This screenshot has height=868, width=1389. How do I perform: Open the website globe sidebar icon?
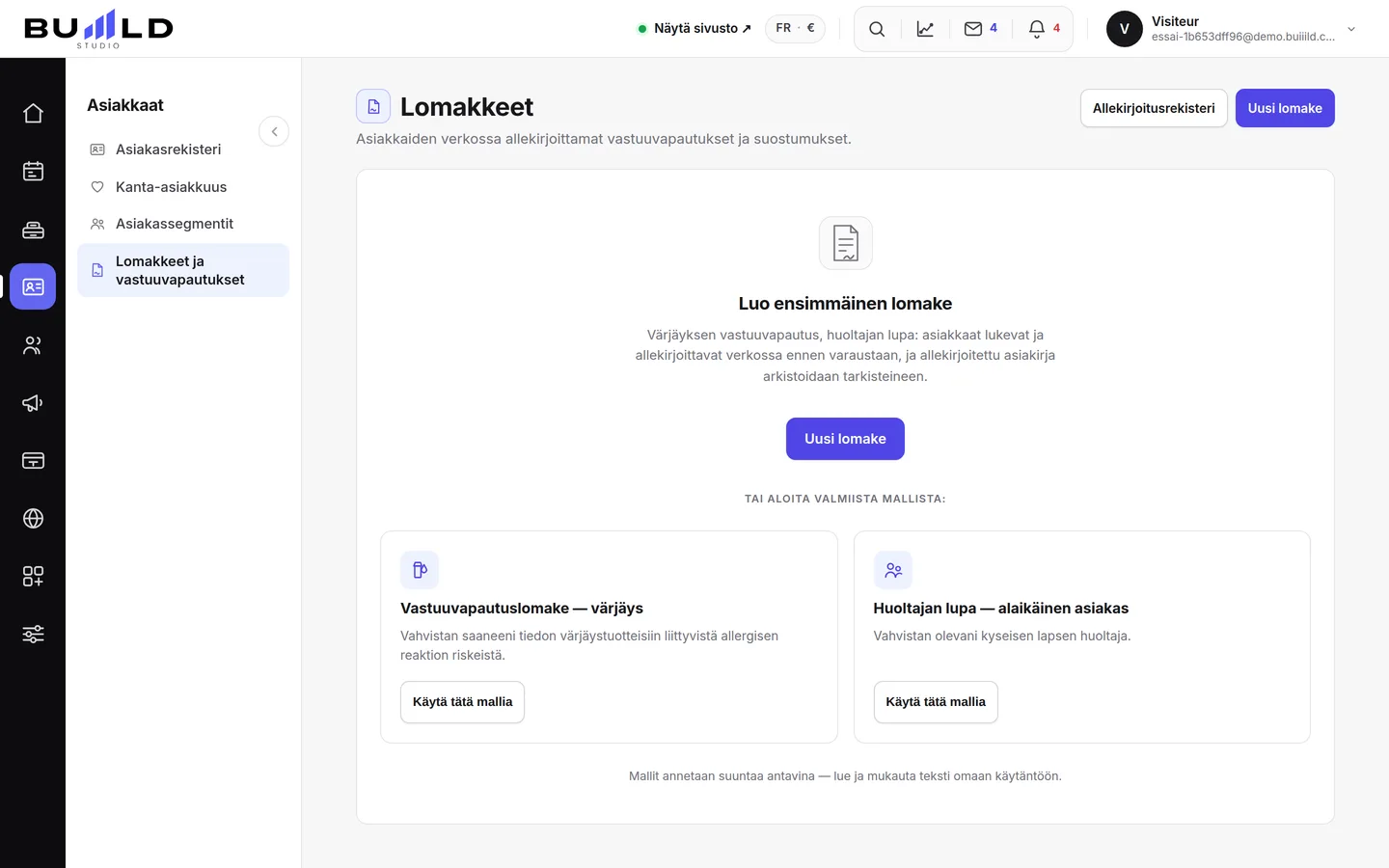(33, 519)
